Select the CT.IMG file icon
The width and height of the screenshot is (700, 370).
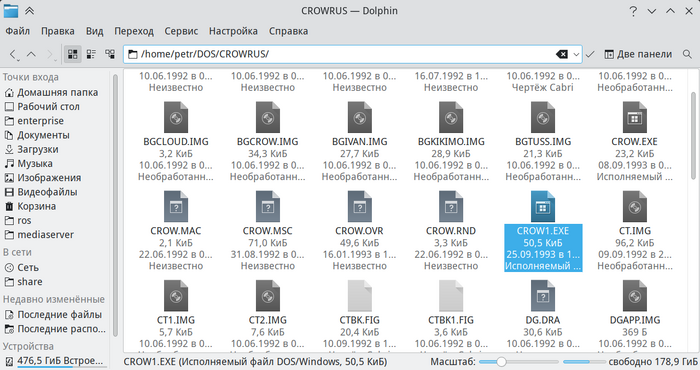click(635, 207)
